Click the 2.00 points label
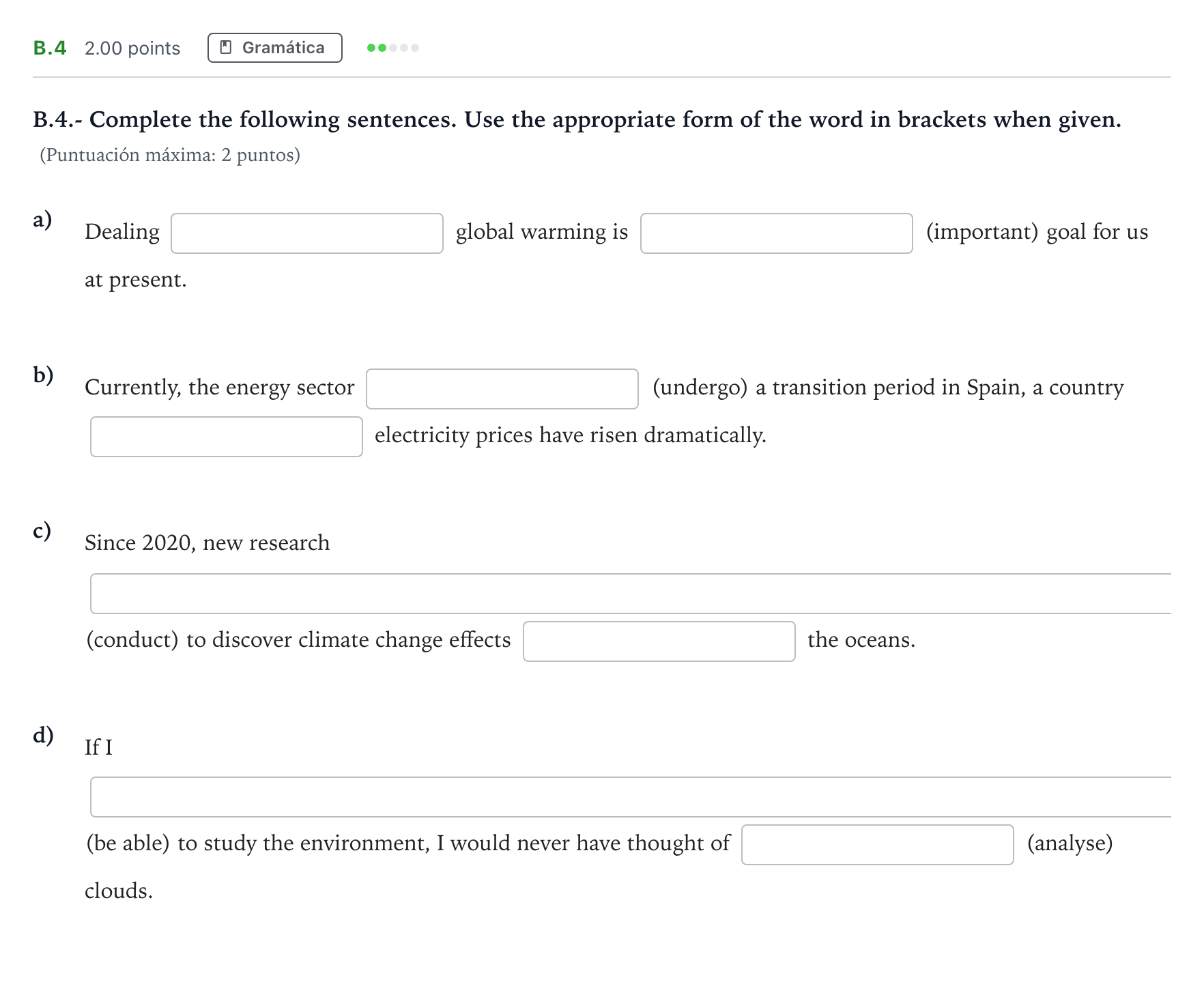 click(132, 48)
